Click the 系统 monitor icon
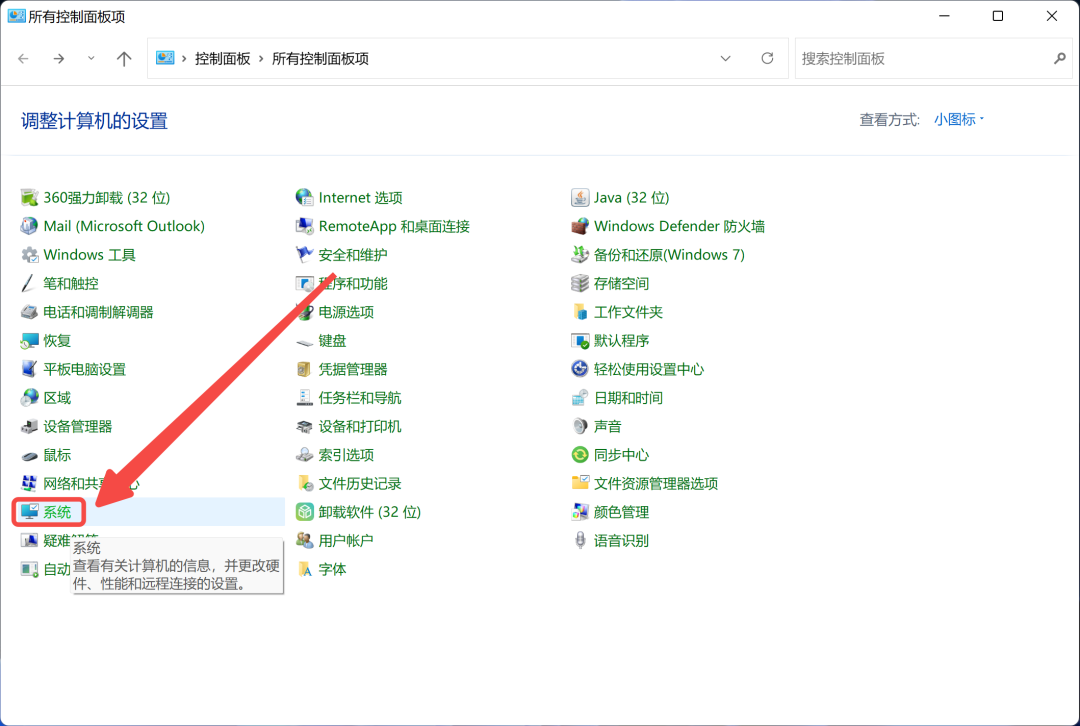 29,512
